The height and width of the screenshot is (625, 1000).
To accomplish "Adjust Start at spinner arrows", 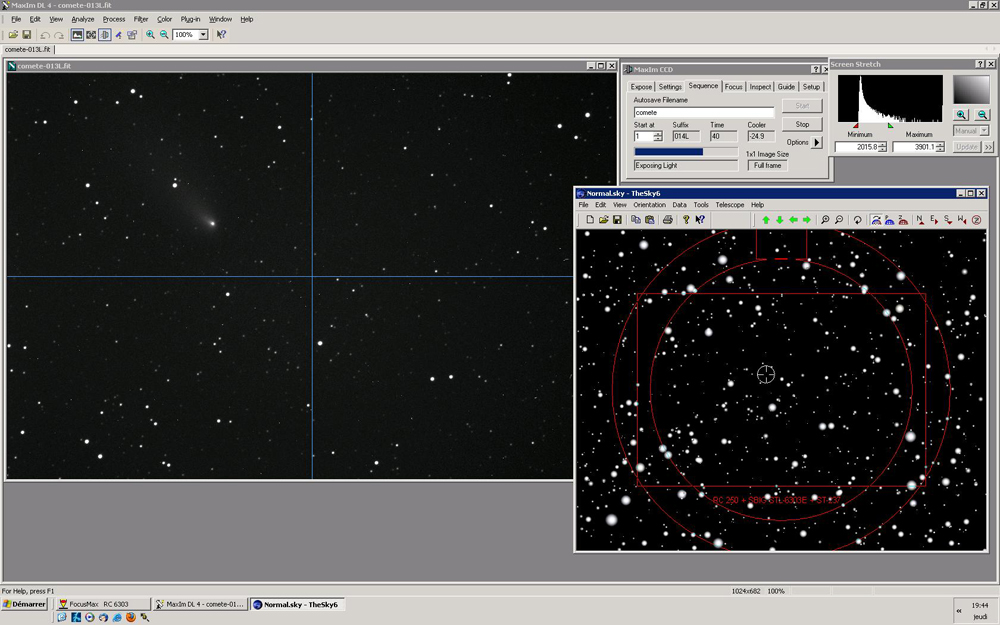I will tap(658, 136).
